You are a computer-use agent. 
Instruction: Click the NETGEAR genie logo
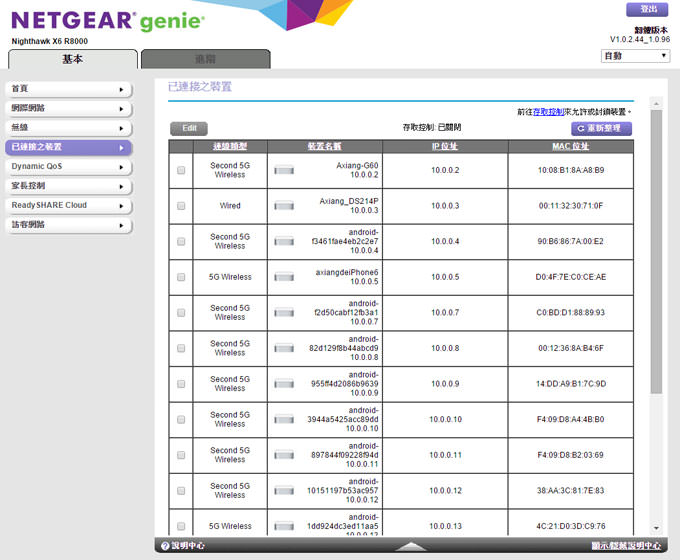pyautogui.click(x=108, y=22)
